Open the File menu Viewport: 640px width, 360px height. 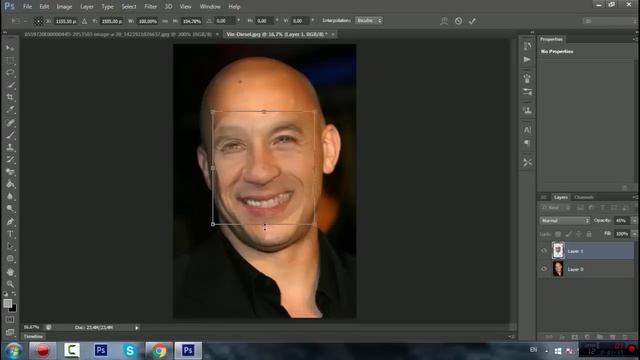point(27,7)
